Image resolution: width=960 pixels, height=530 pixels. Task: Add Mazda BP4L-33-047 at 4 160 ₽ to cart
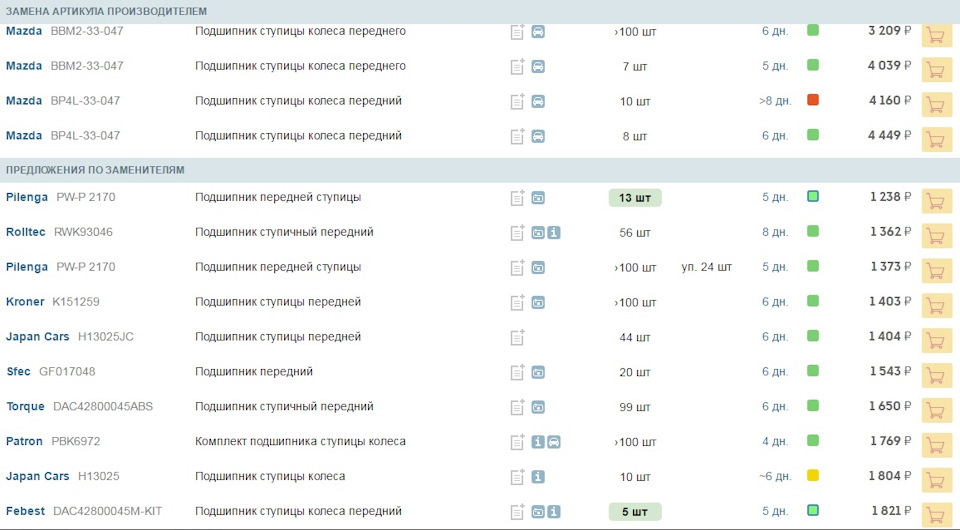pyautogui.click(x=937, y=106)
